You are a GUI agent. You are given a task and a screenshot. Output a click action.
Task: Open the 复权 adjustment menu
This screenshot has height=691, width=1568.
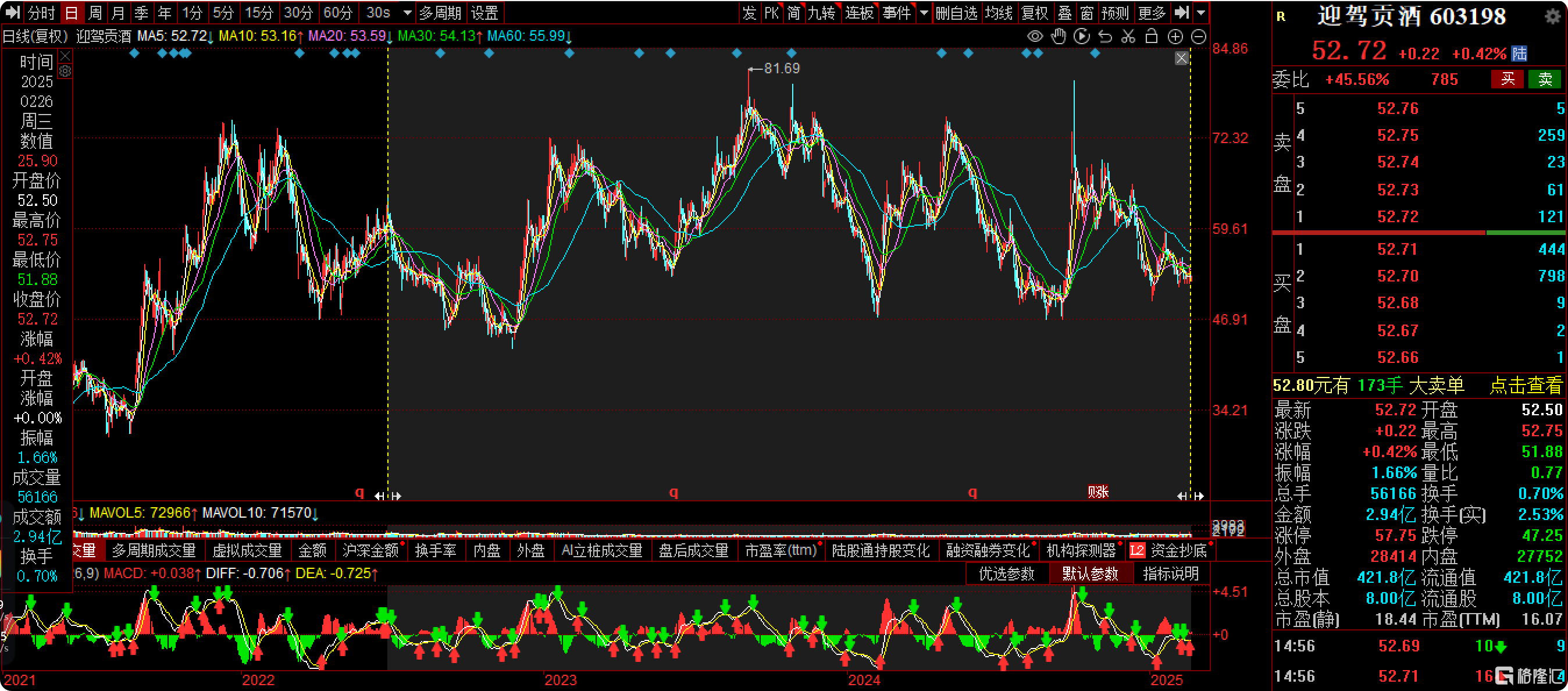click(x=1035, y=12)
